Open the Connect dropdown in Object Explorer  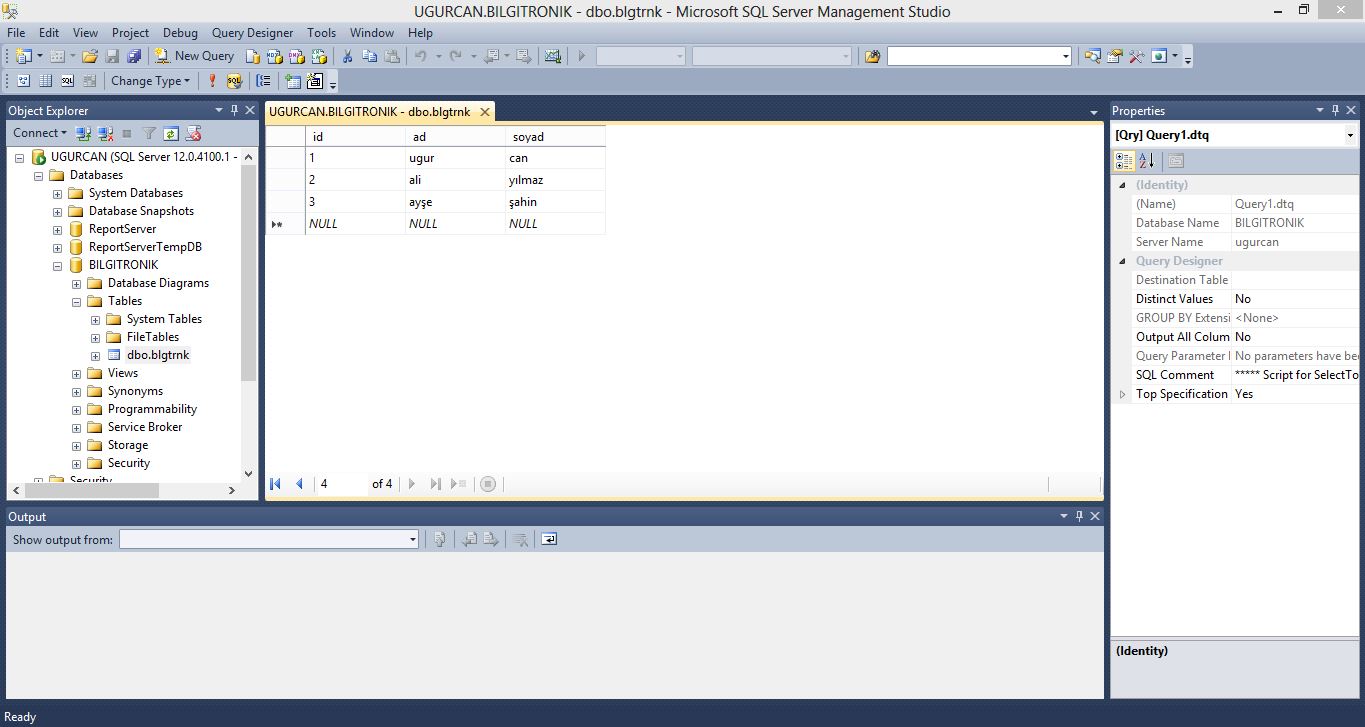40,133
